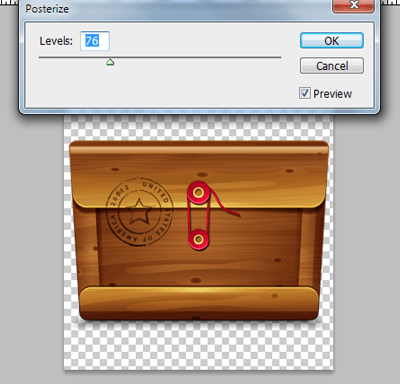Toggle the Preview checkbox
The image size is (400, 384).
305,93
